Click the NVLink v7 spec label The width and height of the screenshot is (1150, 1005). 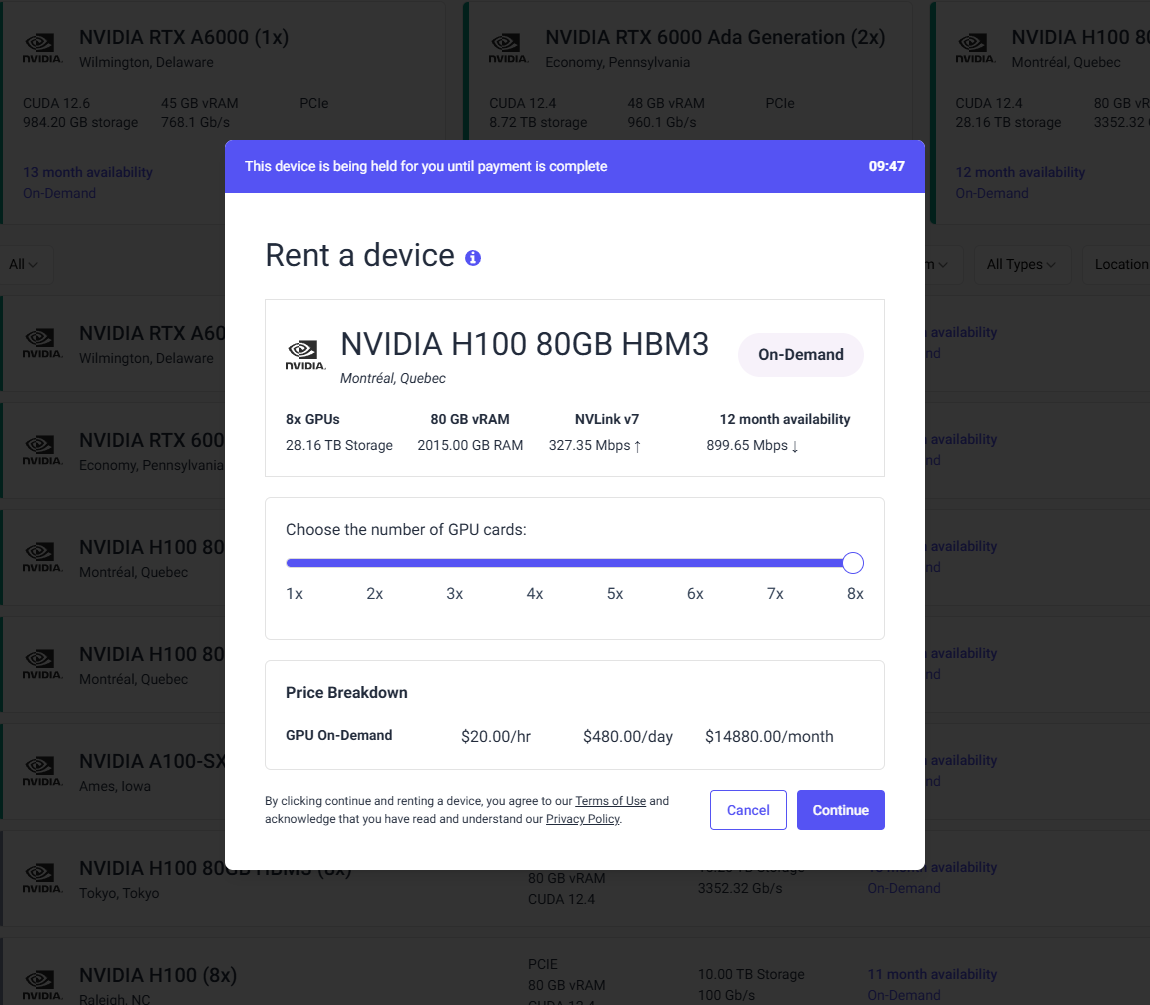point(607,420)
